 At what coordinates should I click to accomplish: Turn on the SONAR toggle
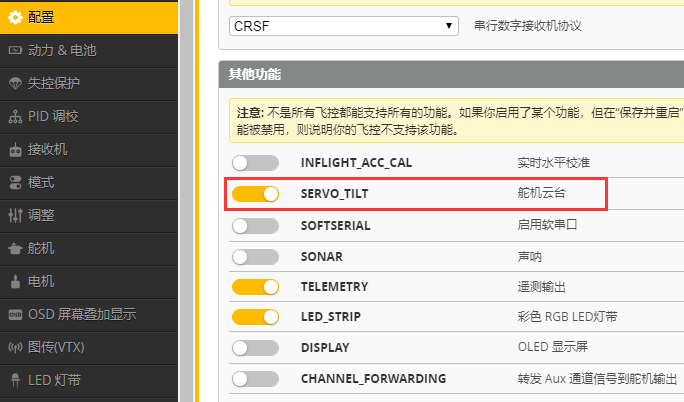(x=255, y=256)
